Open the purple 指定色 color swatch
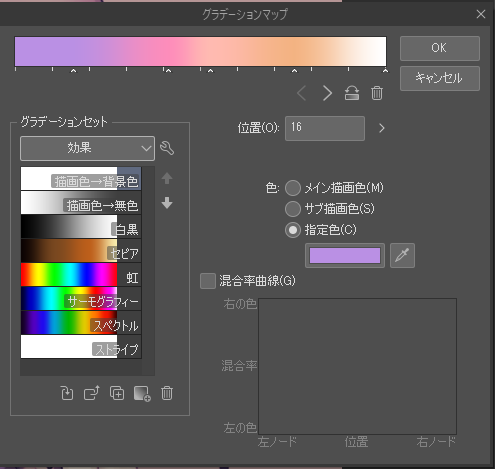This screenshot has height=469, width=495. click(345, 255)
